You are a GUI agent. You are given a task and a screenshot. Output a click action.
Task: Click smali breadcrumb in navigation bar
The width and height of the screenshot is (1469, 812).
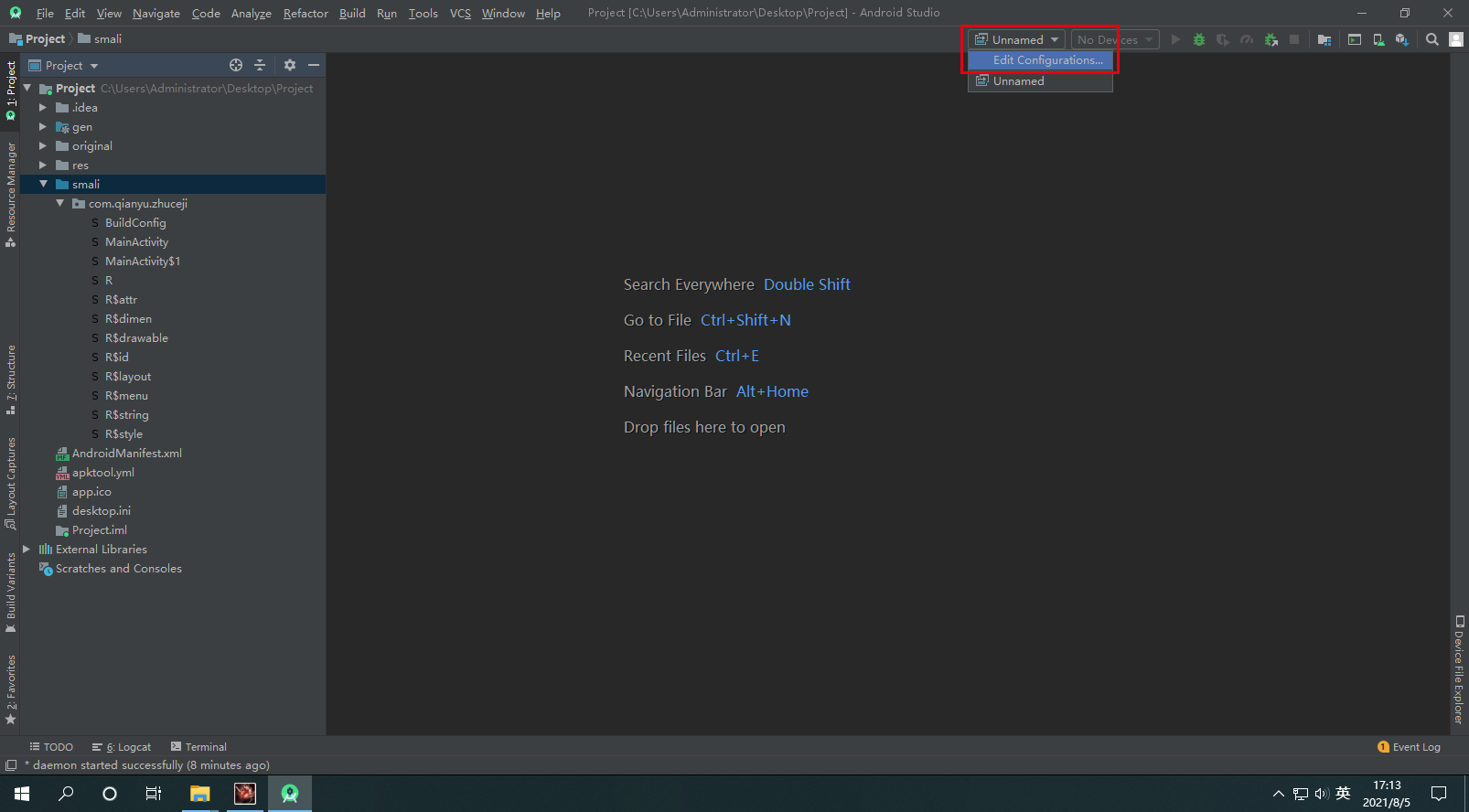[x=100, y=39]
